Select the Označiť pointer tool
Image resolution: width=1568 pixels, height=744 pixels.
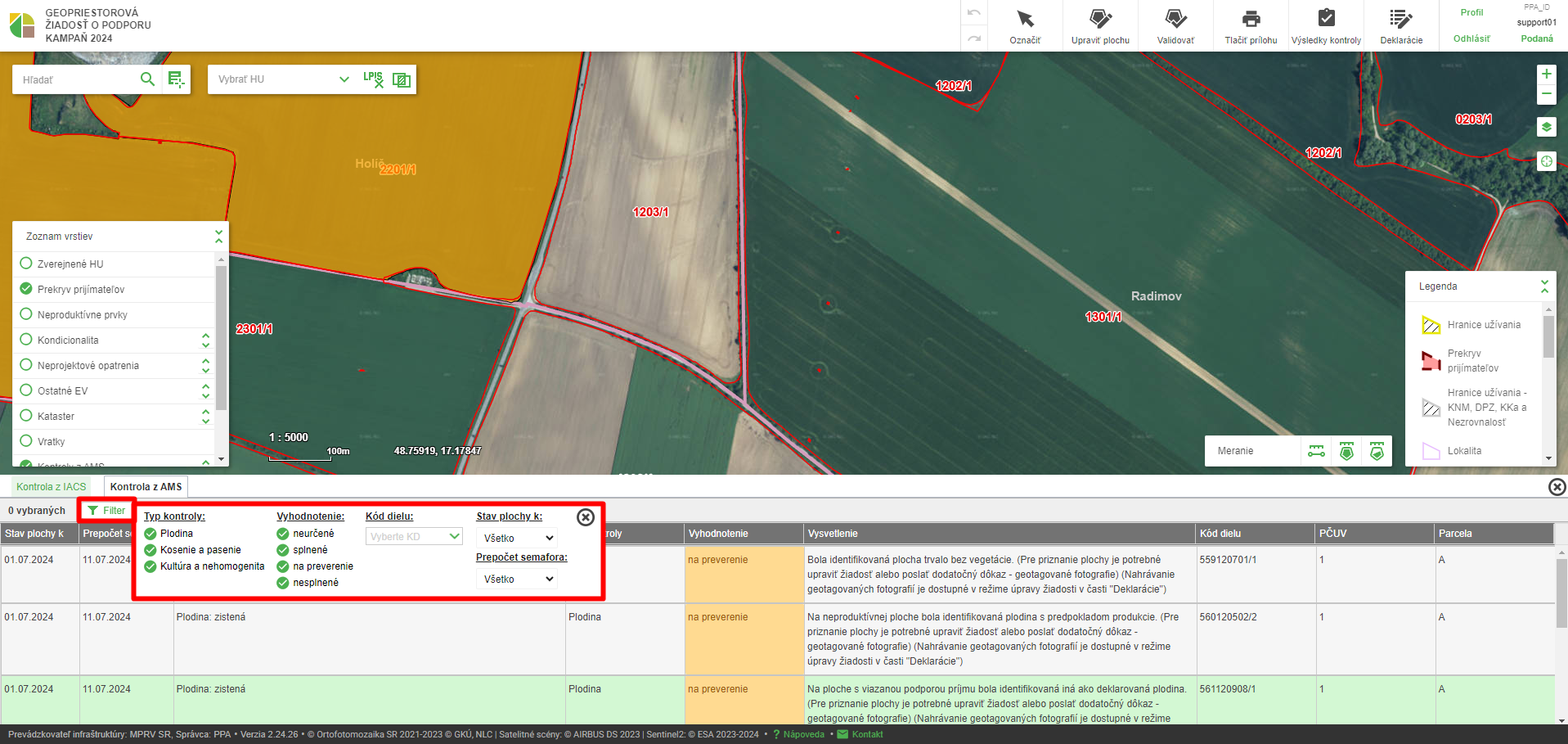point(1025,26)
